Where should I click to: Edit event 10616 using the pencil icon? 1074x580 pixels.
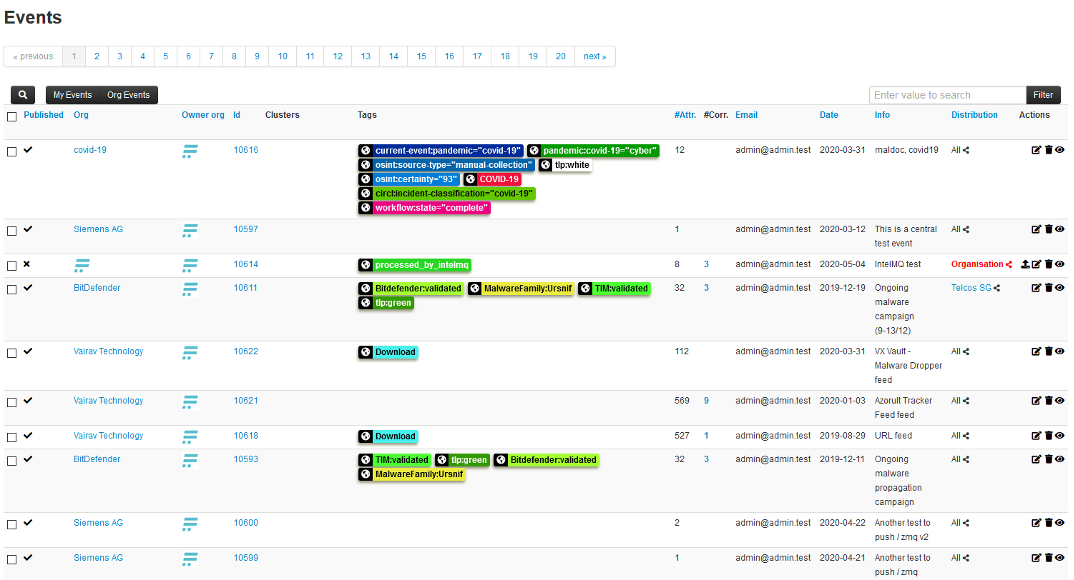pyautogui.click(x=1036, y=150)
